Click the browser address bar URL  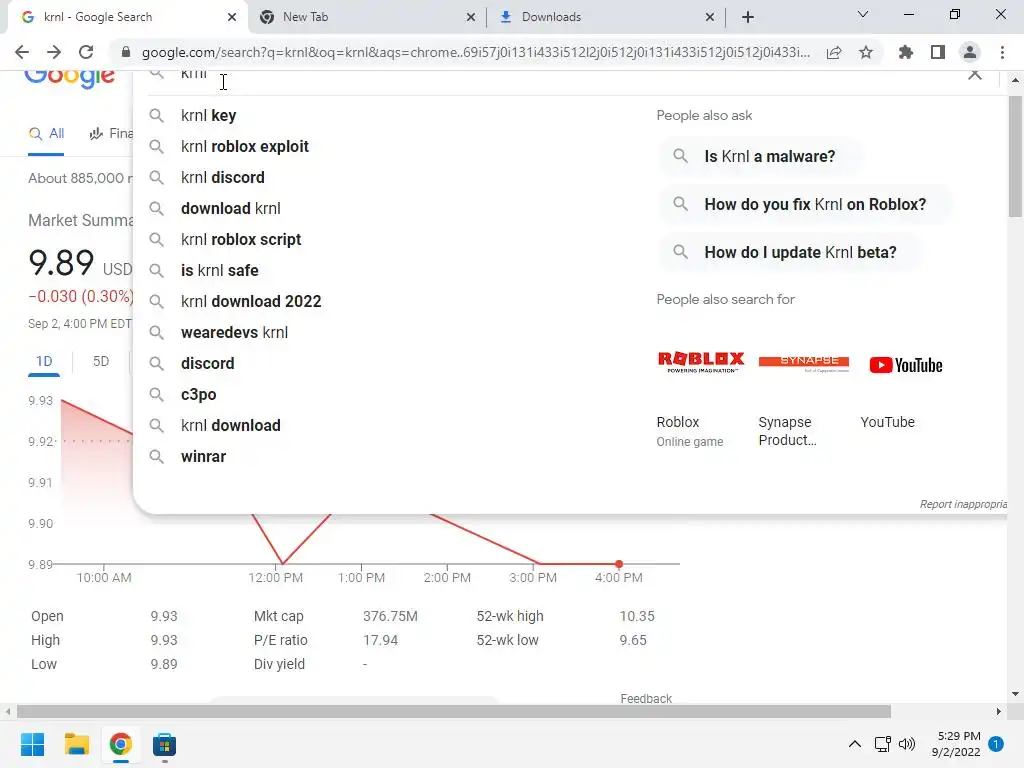tap(475, 52)
